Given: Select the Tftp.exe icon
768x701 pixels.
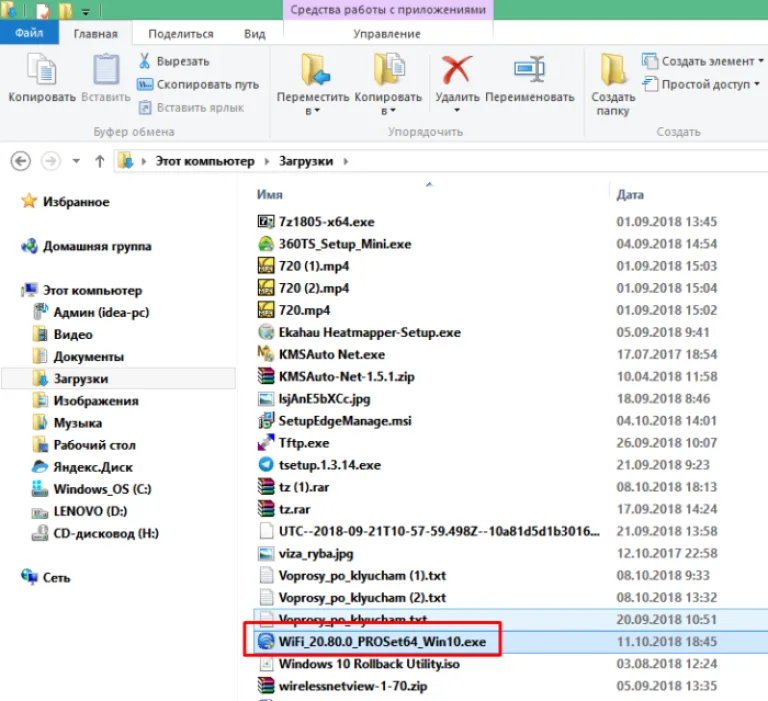Looking at the screenshot, I should click(265, 443).
